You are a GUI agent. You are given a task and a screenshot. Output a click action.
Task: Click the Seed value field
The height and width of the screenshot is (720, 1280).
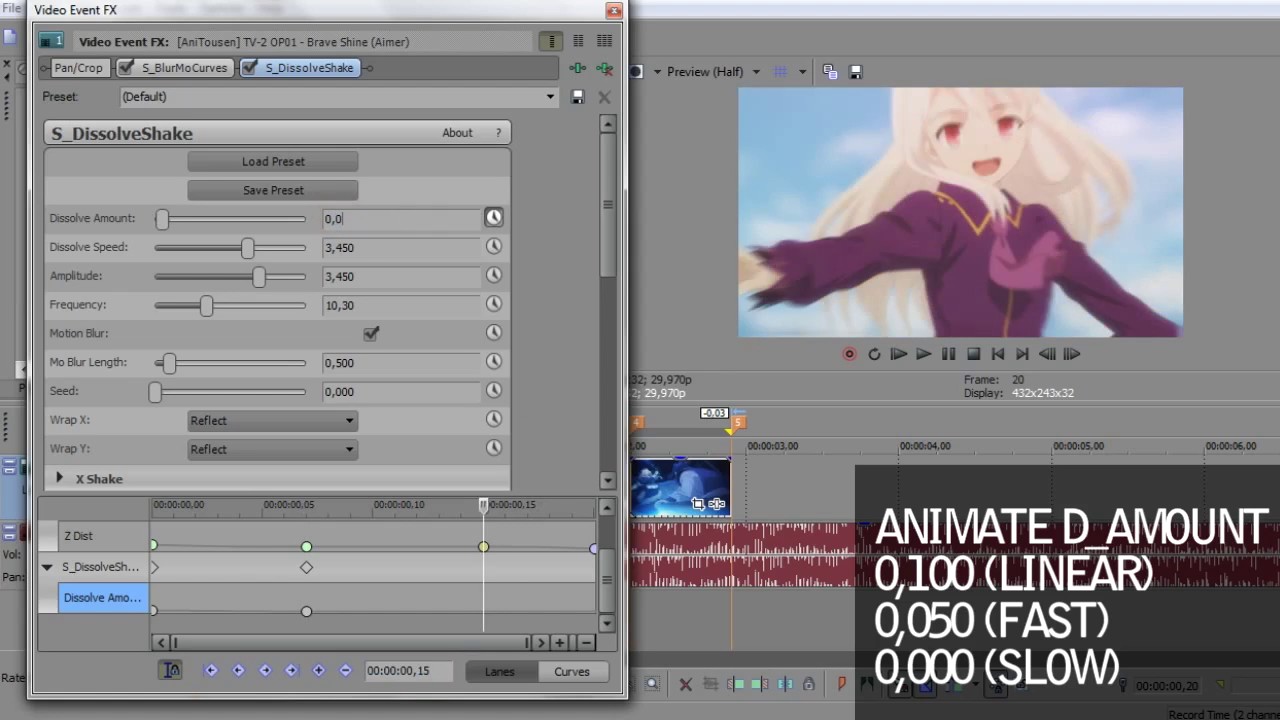pos(401,391)
